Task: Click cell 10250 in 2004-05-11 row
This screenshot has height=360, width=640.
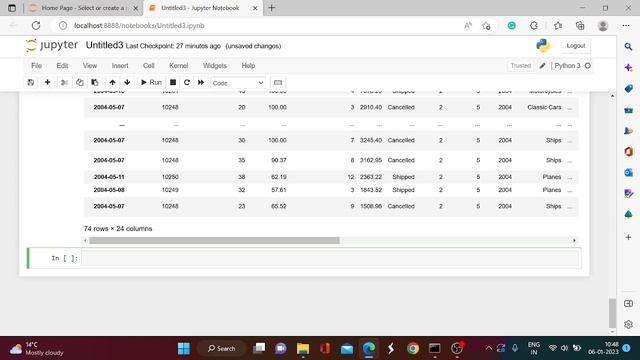Action: tap(170, 177)
